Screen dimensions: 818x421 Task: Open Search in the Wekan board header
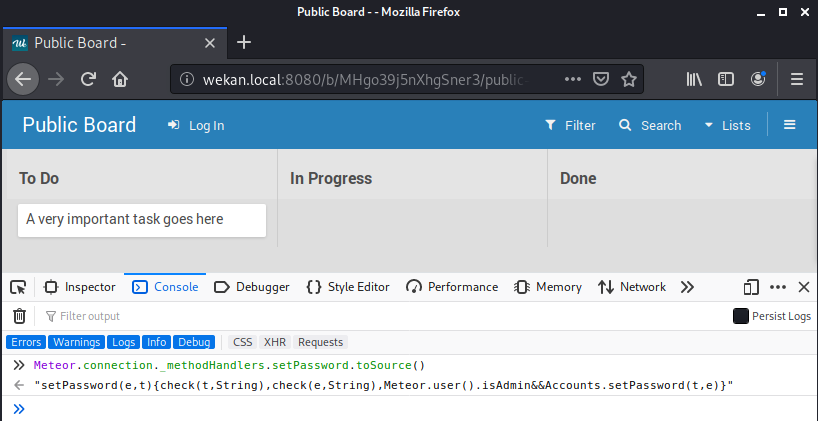coord(650,125)
